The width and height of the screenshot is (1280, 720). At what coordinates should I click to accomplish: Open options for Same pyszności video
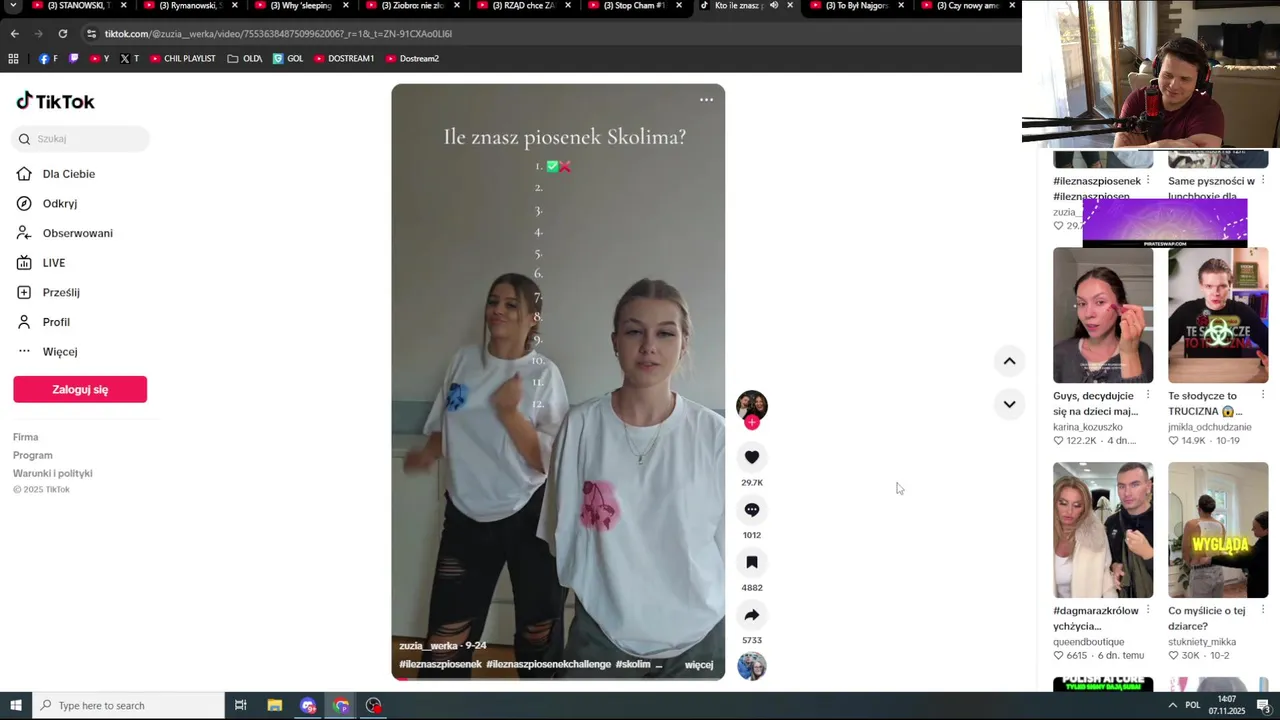1262,180
